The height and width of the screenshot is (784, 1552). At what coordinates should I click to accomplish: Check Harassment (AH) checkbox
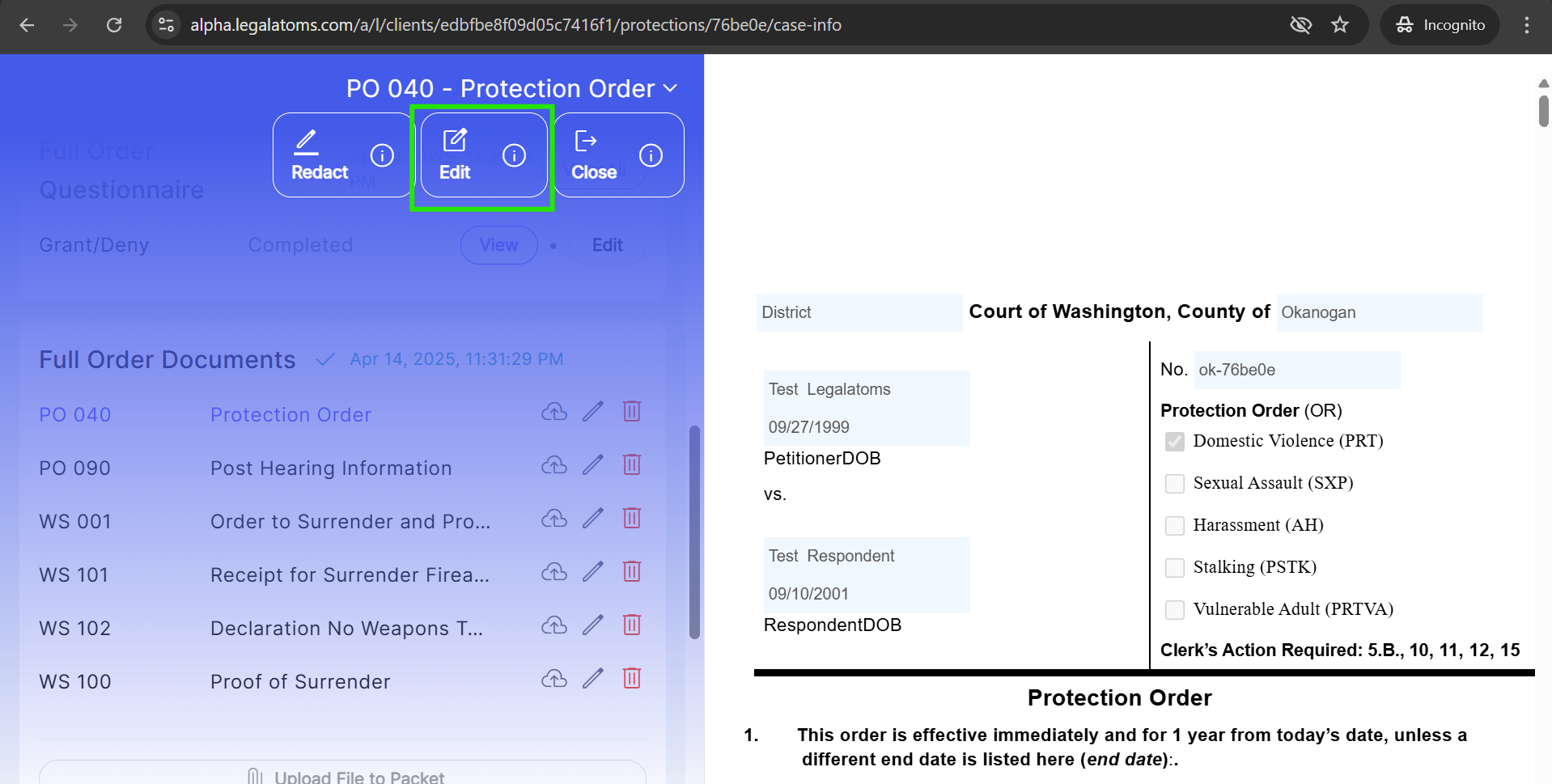[1175, 526]
